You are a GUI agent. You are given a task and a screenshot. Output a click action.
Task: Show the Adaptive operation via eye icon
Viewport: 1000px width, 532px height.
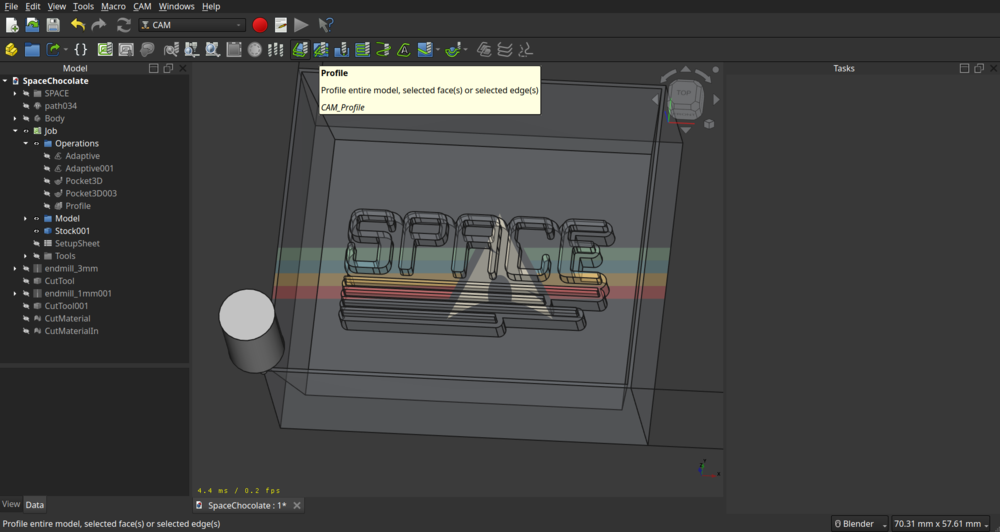[47, 156]
